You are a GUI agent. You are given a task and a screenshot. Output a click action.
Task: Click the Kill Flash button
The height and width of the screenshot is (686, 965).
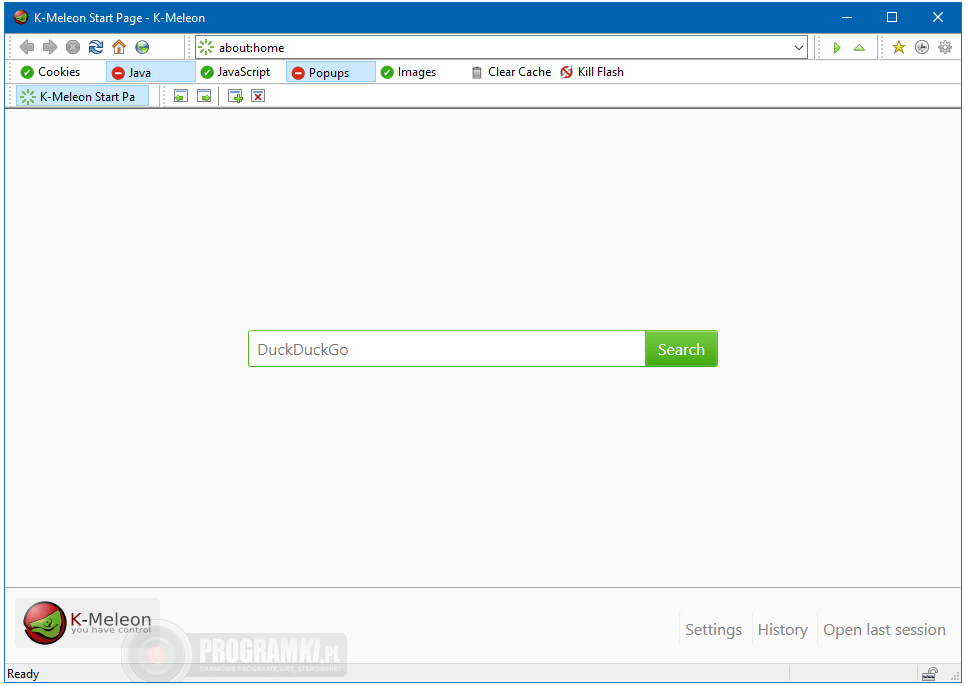click(592, 72)
